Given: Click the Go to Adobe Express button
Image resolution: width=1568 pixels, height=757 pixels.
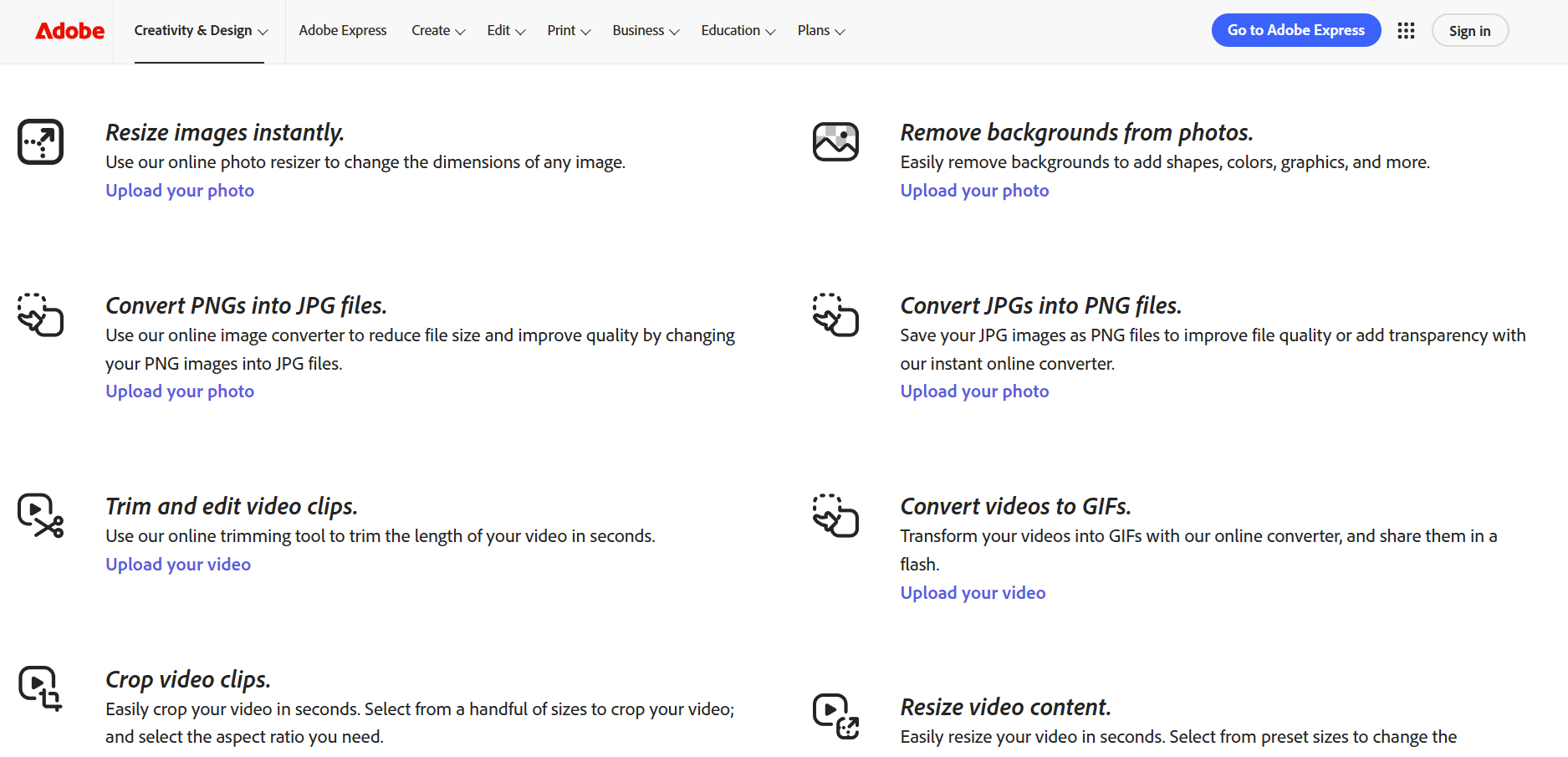Looking at the screenshot, I should 1295,30.
